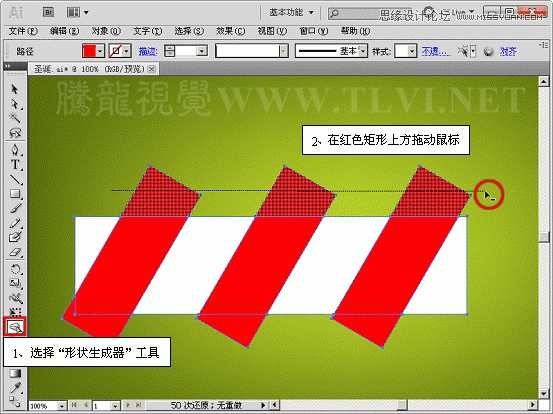Screen dimensions: 553x414
Task: Select the Free Transform tool
Action: pyautogui.click(x=15, y=311)
